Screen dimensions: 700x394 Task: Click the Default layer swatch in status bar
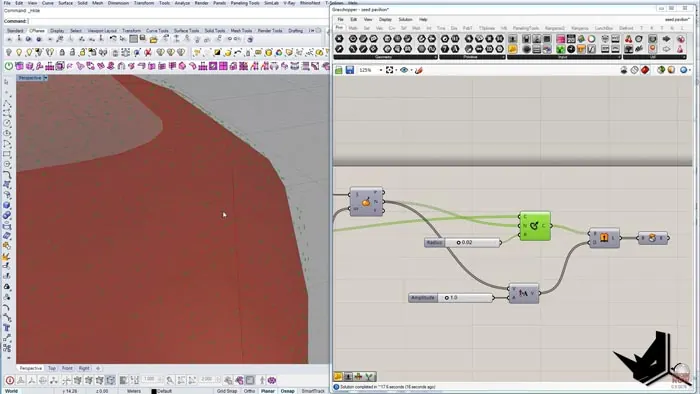click(x=154, y=391)
